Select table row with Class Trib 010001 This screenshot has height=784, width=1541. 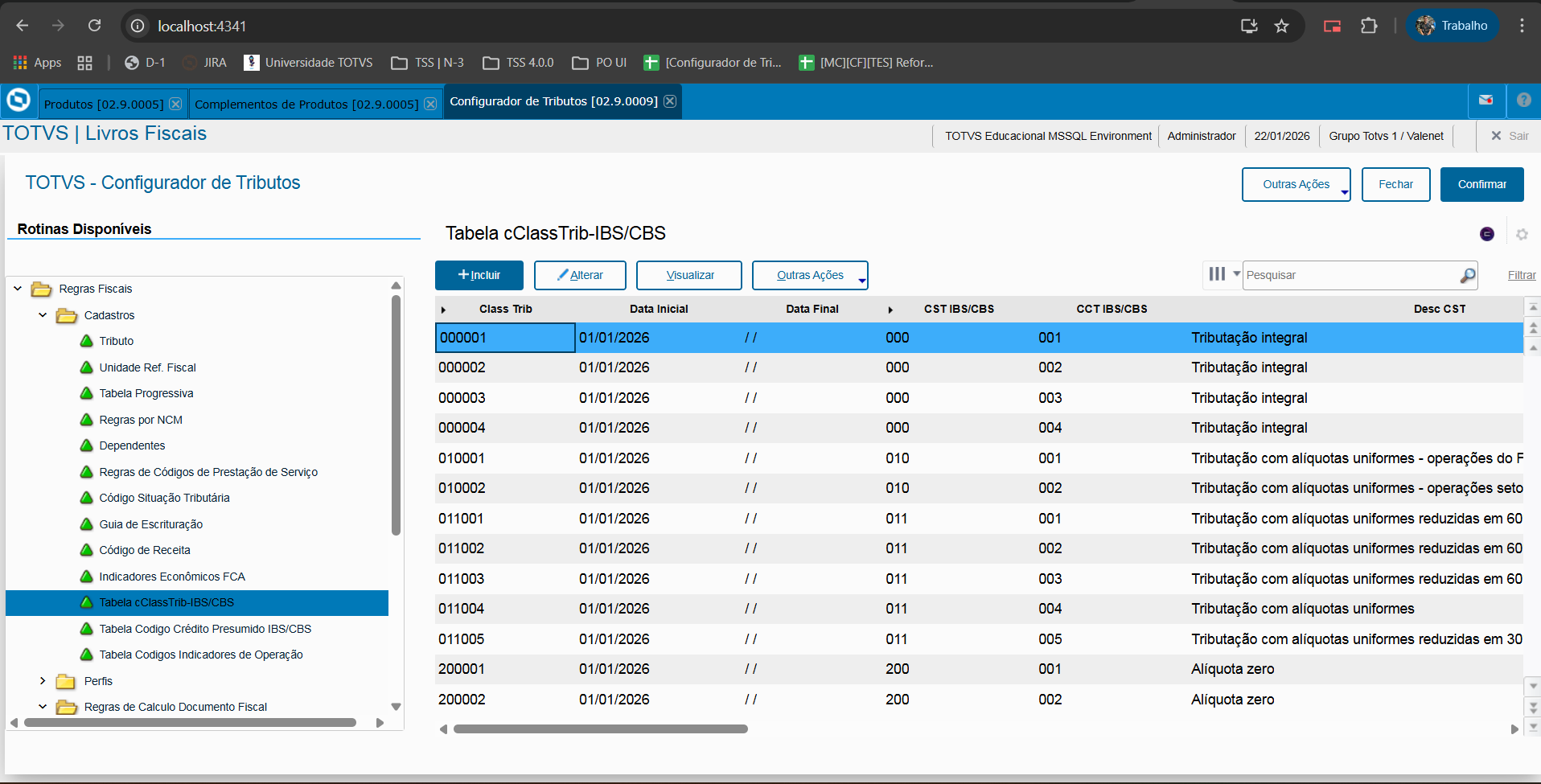979,458
